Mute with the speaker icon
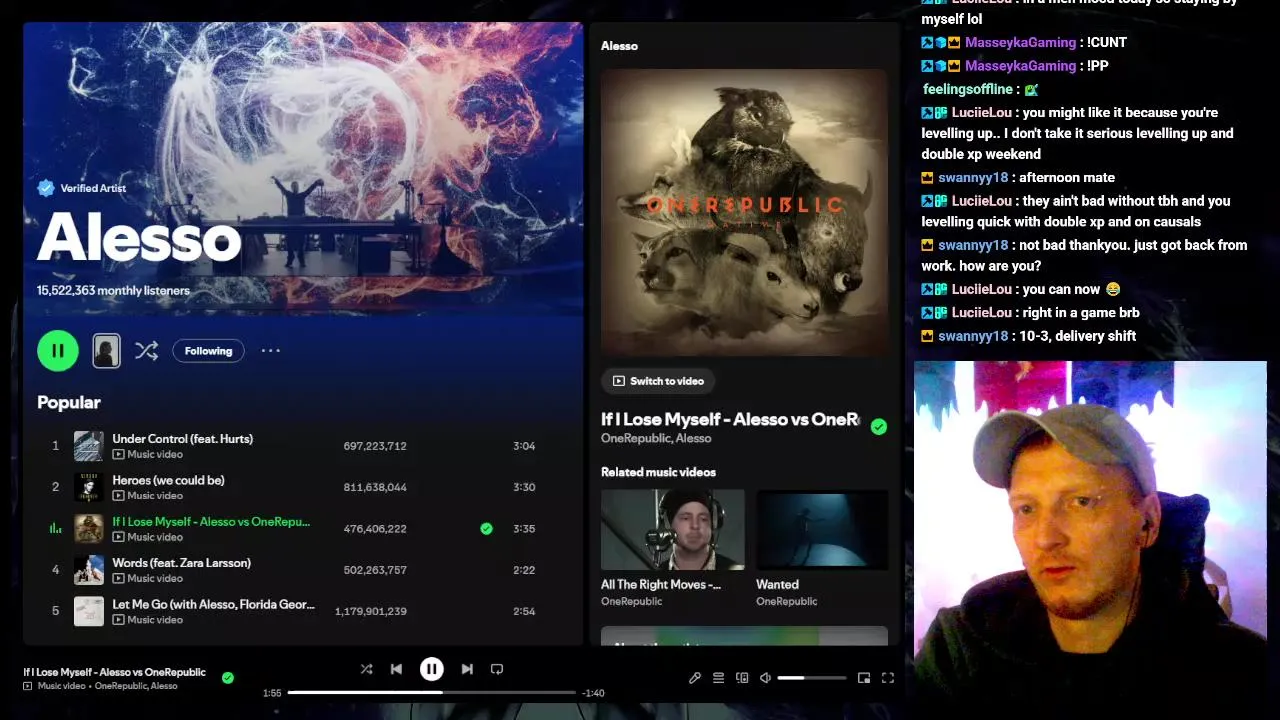The width and height of the screenshot is (1280, 720). coord(765,678)
